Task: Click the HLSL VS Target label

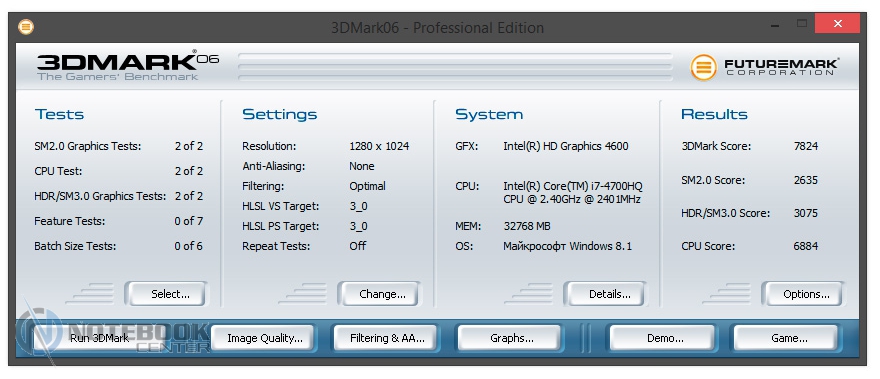Action: click(281, 206)
